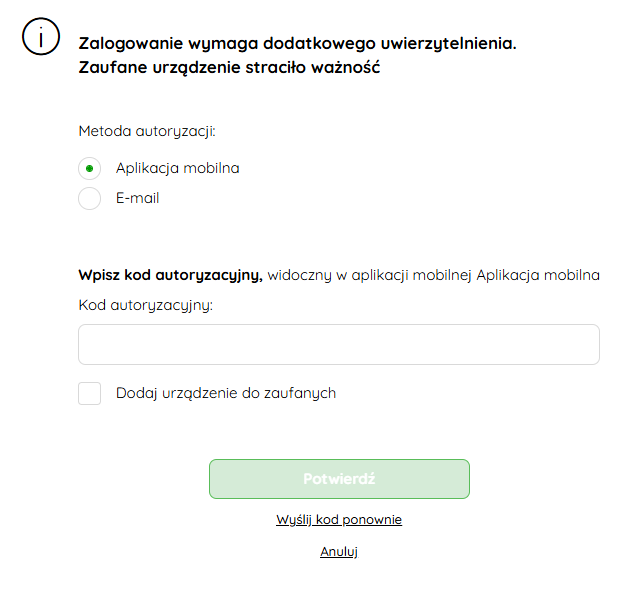The width and height of the screenshot is (641, 607).
Task: Select the Aplikacja mobilna radio button
Action: (x=90, y=168)
